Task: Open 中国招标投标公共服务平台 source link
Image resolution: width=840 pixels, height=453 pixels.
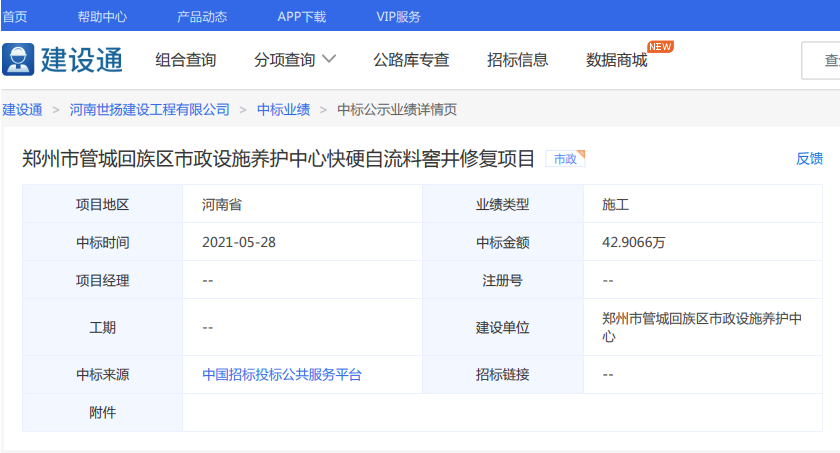Action: pyautogui.click(x=282, y=375)
